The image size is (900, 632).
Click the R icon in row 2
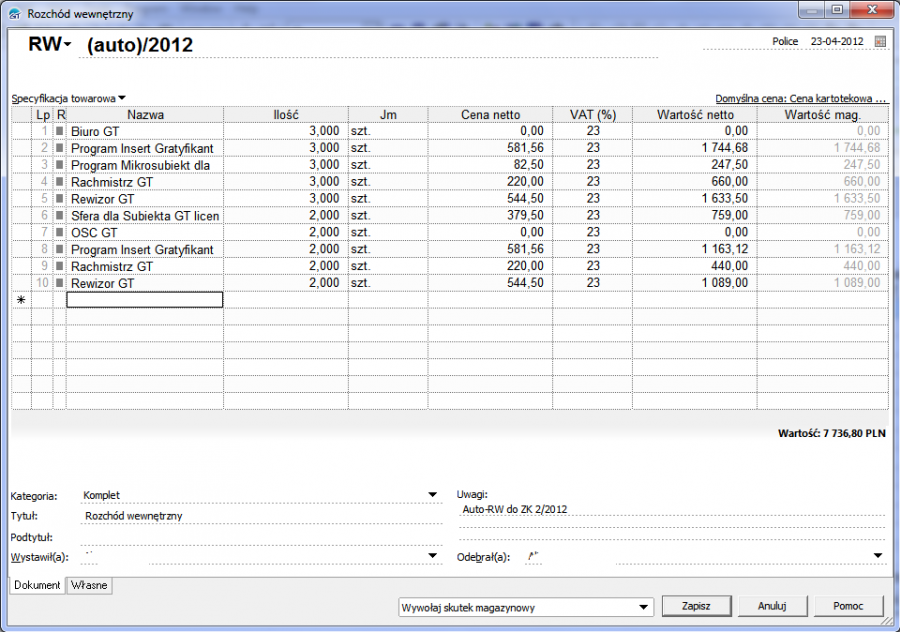point(60,148)
